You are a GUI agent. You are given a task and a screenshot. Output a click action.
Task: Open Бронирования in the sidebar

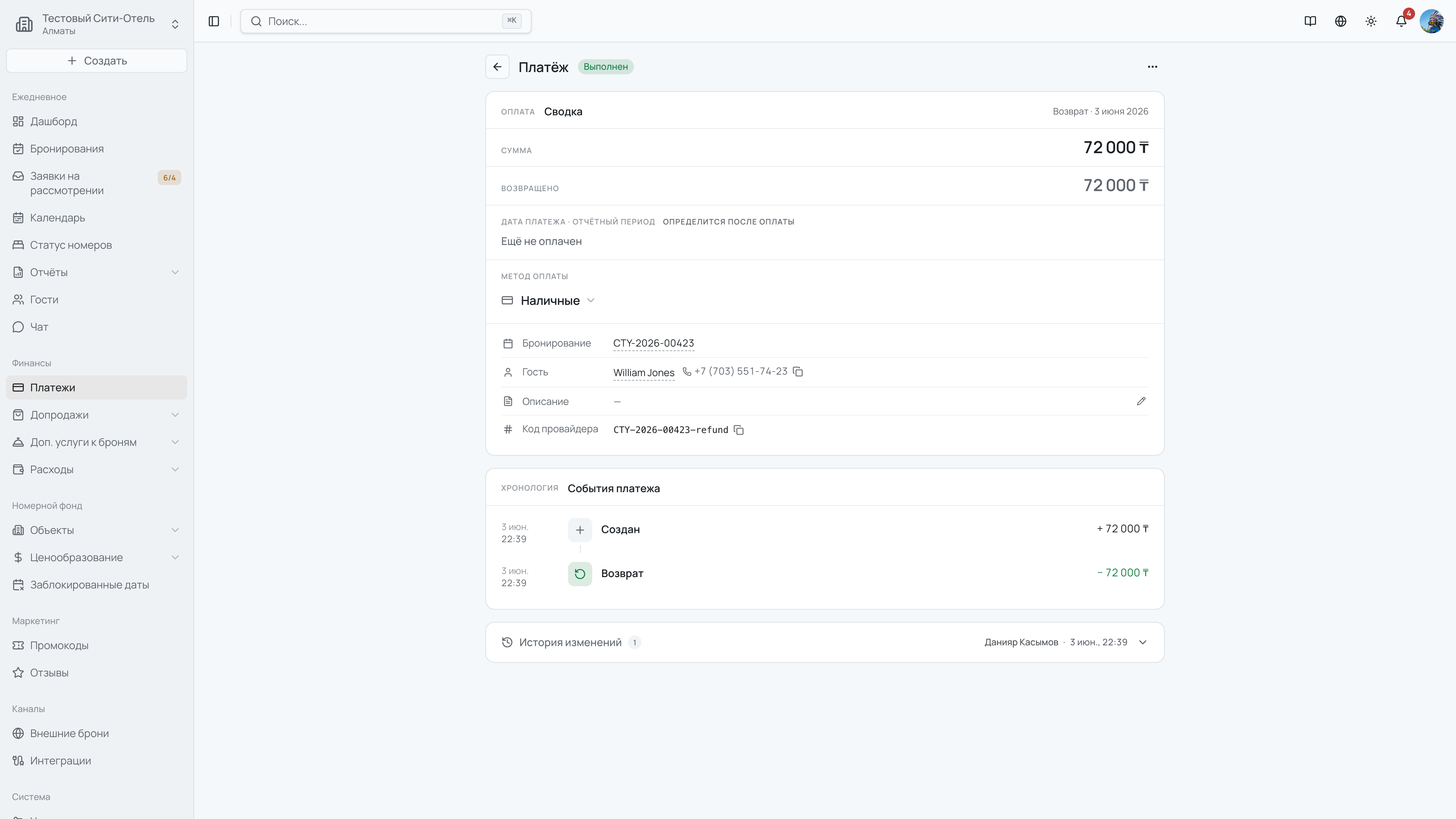(x=97, y=149)
